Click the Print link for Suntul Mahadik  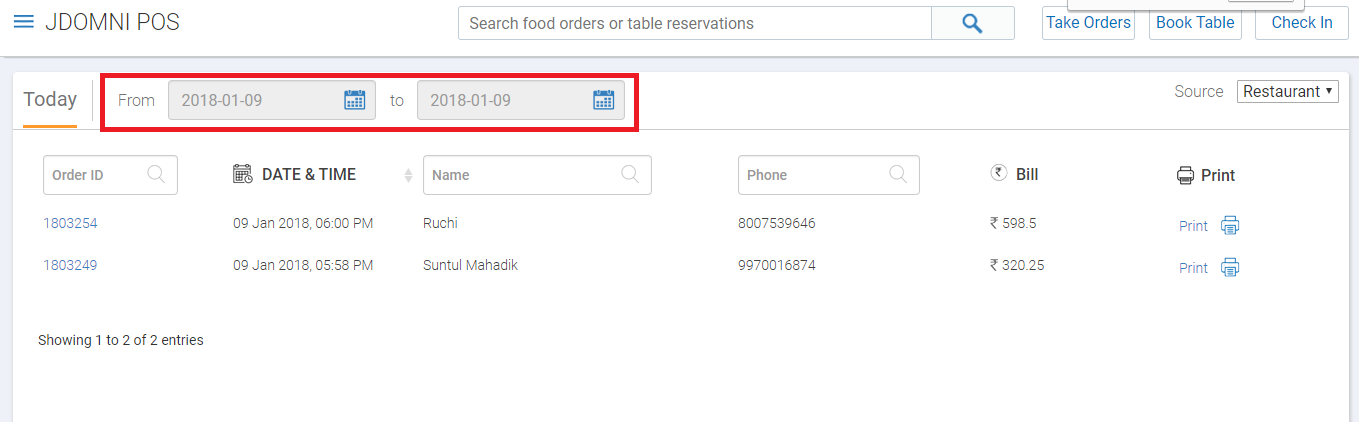coord(1193,268)
